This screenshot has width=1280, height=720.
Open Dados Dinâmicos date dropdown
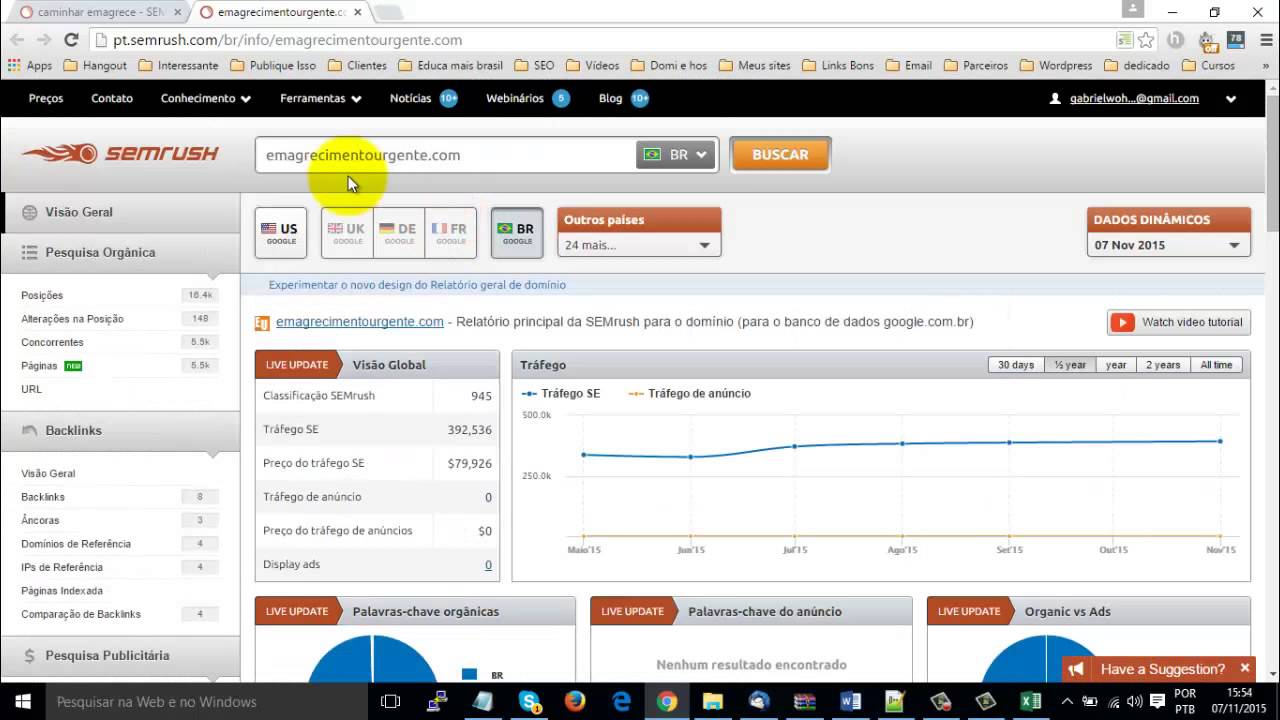tap(1168, 245)
